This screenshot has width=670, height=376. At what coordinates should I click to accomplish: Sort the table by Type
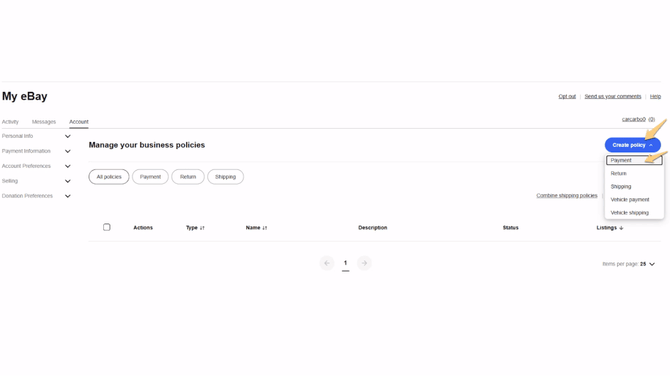coord(195,228)
